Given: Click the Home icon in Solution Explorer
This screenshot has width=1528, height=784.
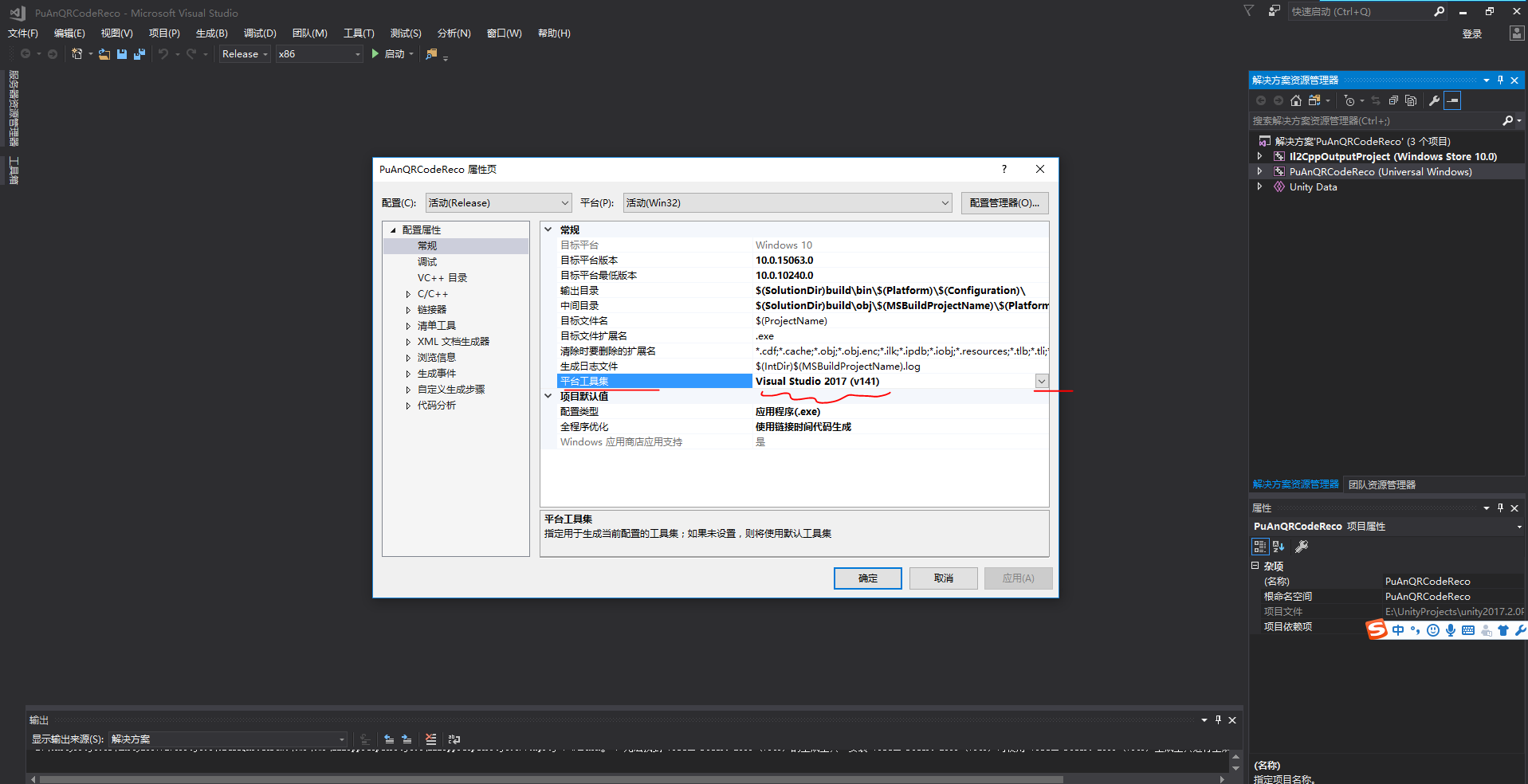Looking at the screenshot, I should pos(1296,100).
